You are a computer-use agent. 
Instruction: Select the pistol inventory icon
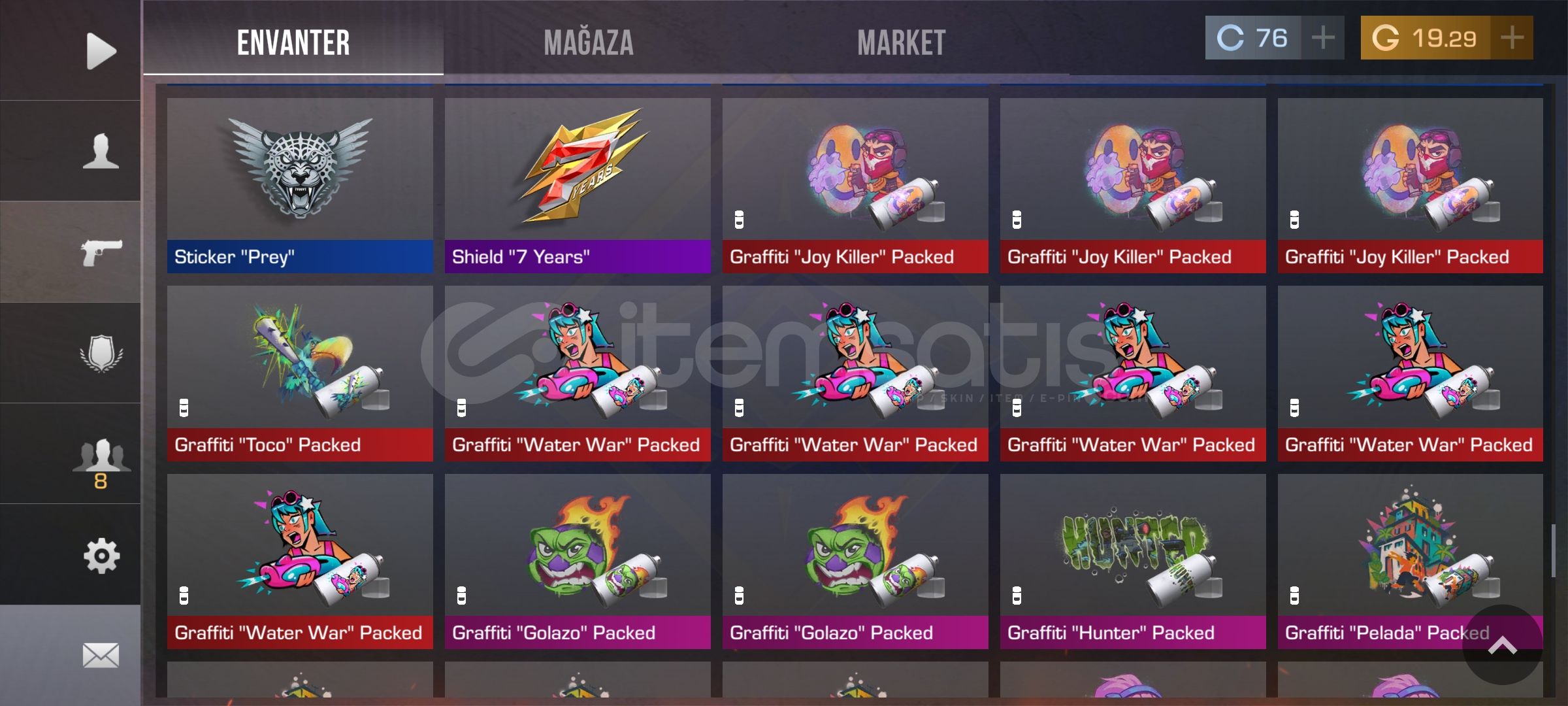101,252
